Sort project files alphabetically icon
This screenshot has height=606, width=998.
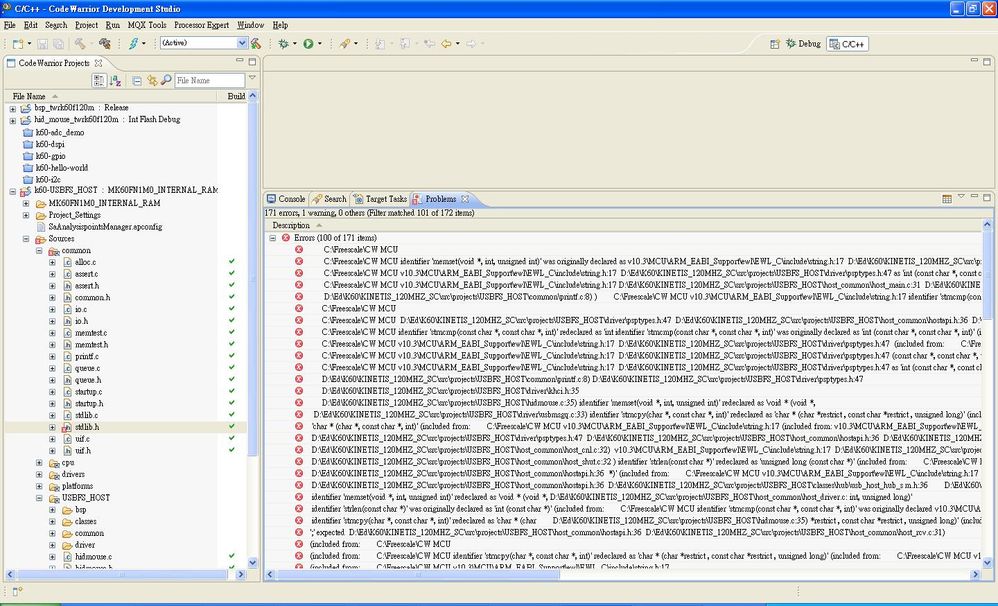coord(115,80)
